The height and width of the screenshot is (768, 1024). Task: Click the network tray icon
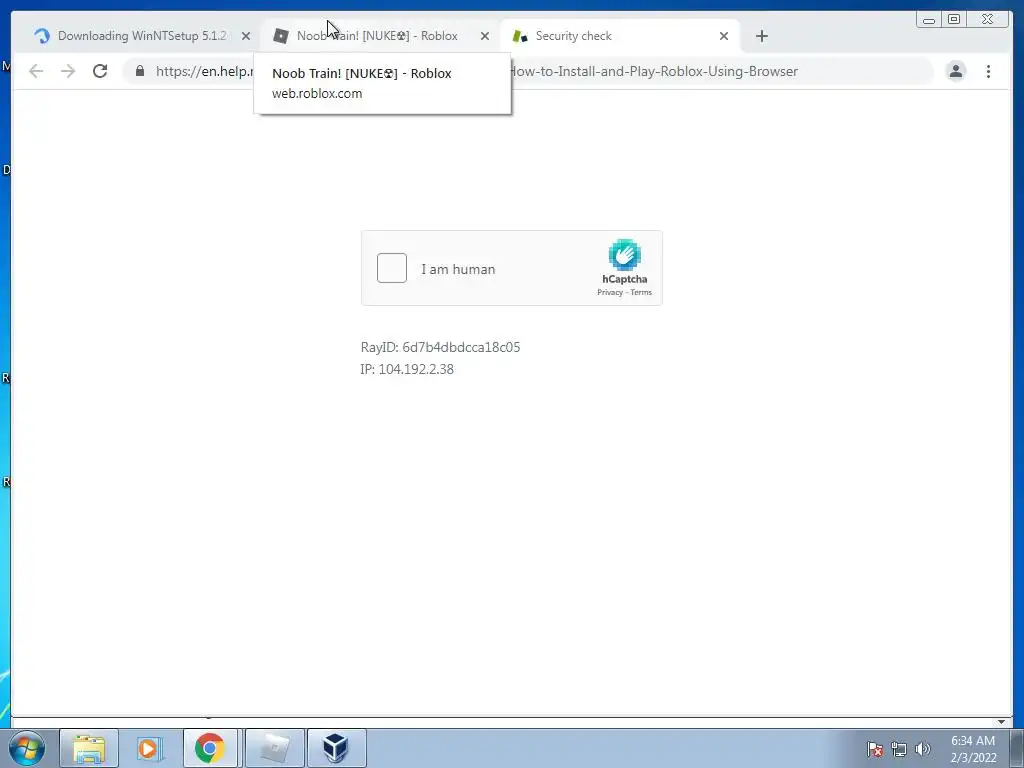pos(899,749)
